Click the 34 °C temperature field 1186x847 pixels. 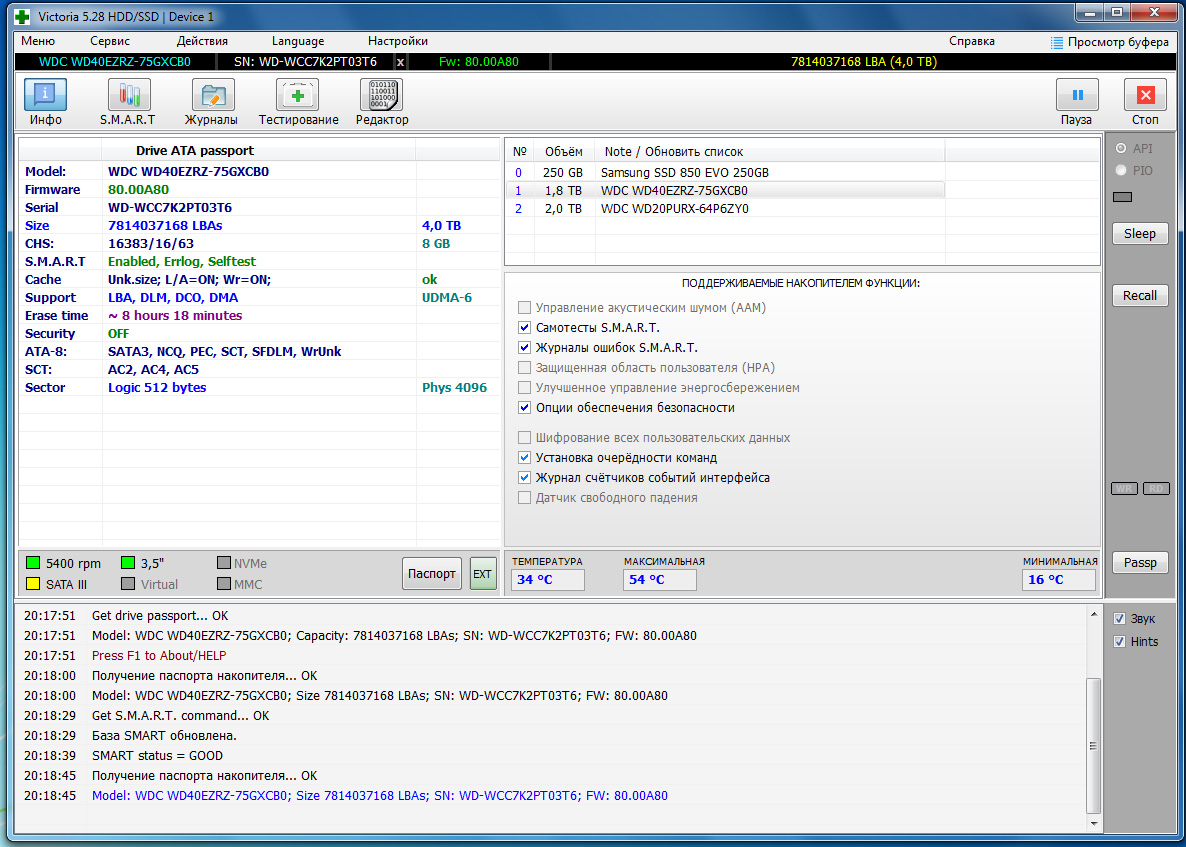(548, 580)
